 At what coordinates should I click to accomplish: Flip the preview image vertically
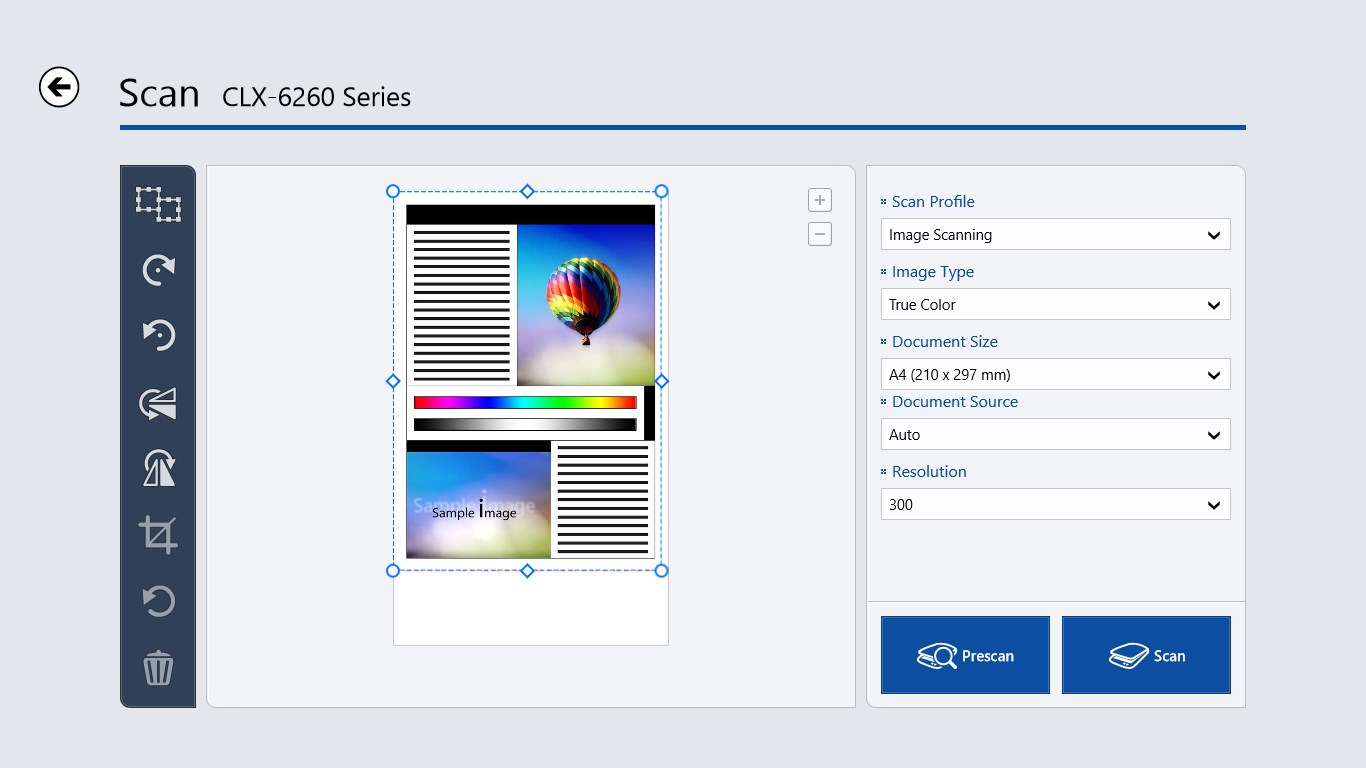click(x=157, y=468)
